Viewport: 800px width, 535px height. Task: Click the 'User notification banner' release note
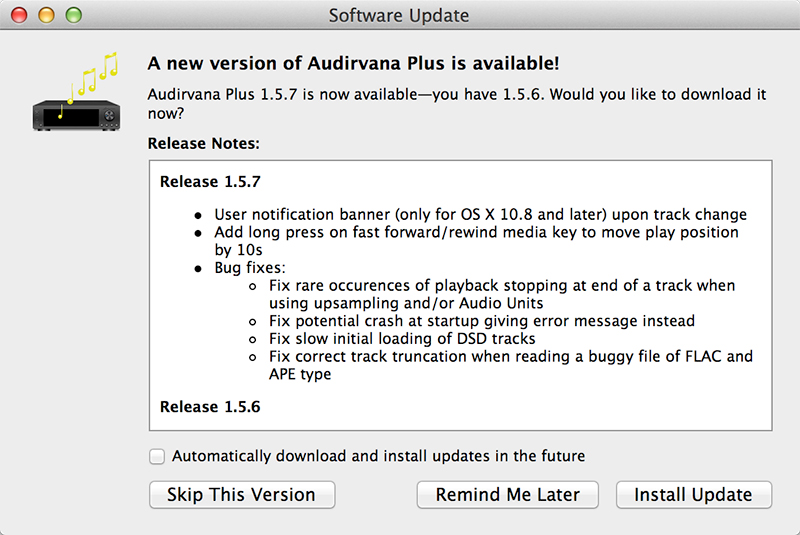tap(480, 214)
